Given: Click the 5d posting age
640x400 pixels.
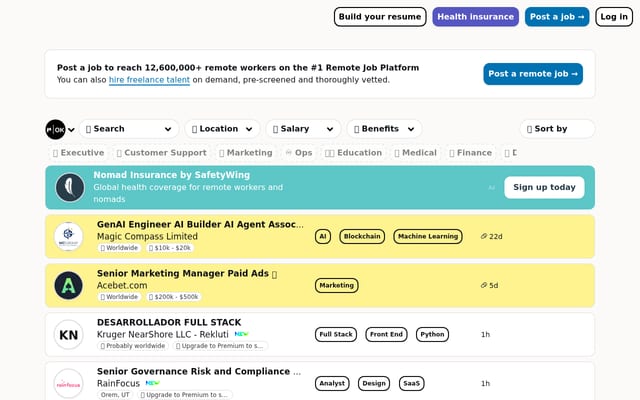Looking at the screenshot, I should coord(489,285).
